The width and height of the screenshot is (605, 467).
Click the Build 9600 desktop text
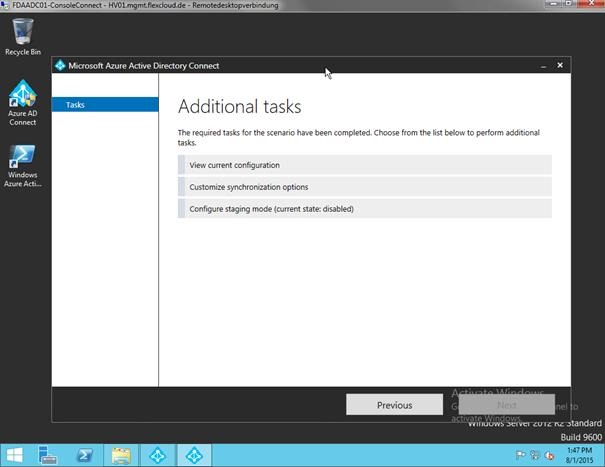581,437
